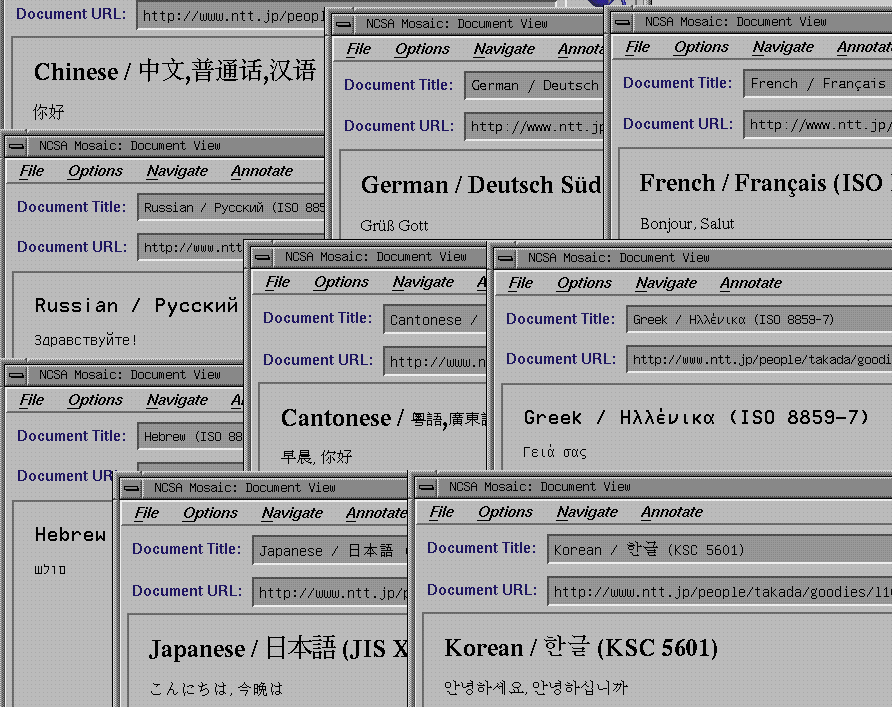892x707 pixels.
Task: Open the File menu in the Korean window
Action: [x=442, y=512]
